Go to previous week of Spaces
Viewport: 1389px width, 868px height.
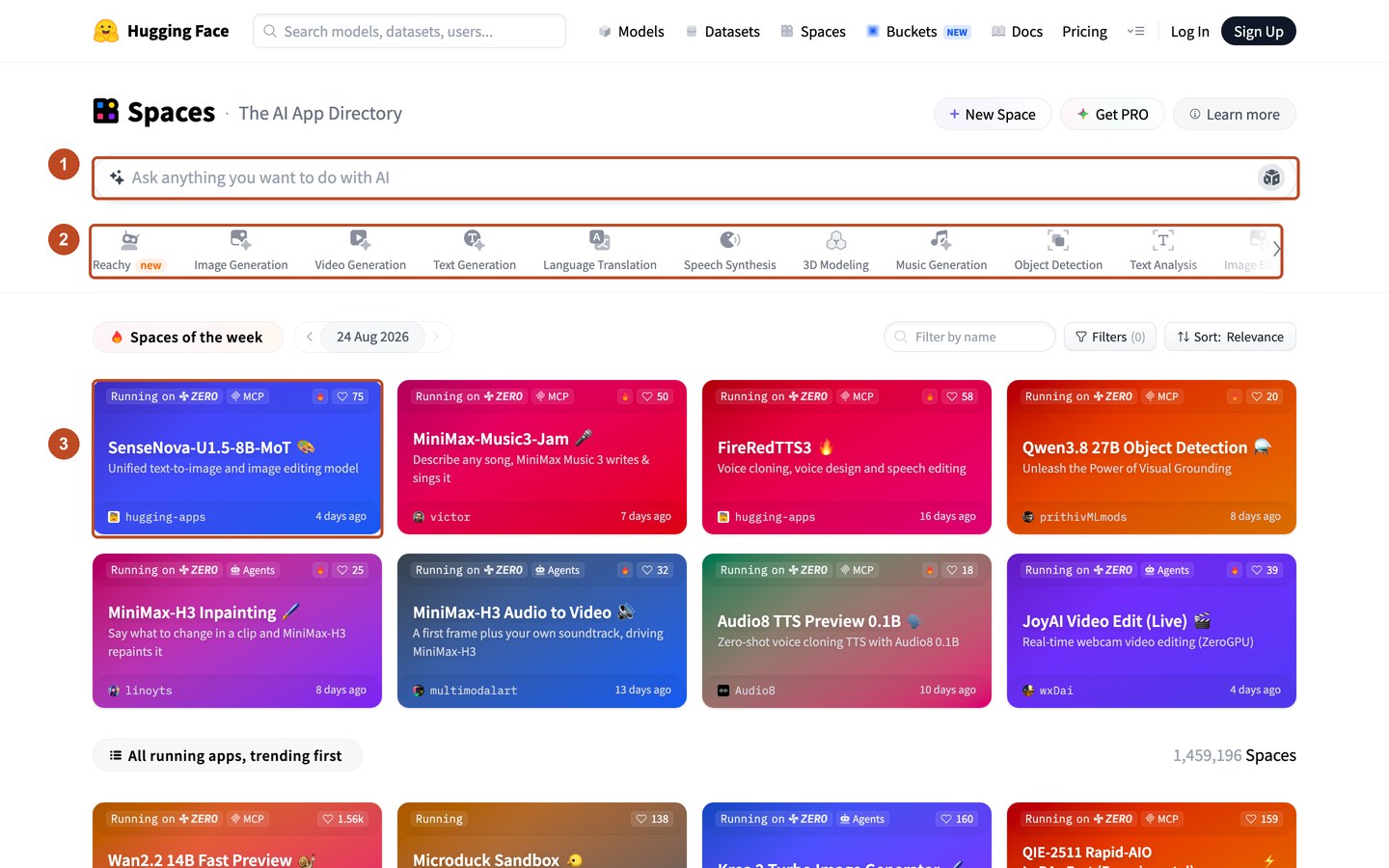[x=309, y=337]
